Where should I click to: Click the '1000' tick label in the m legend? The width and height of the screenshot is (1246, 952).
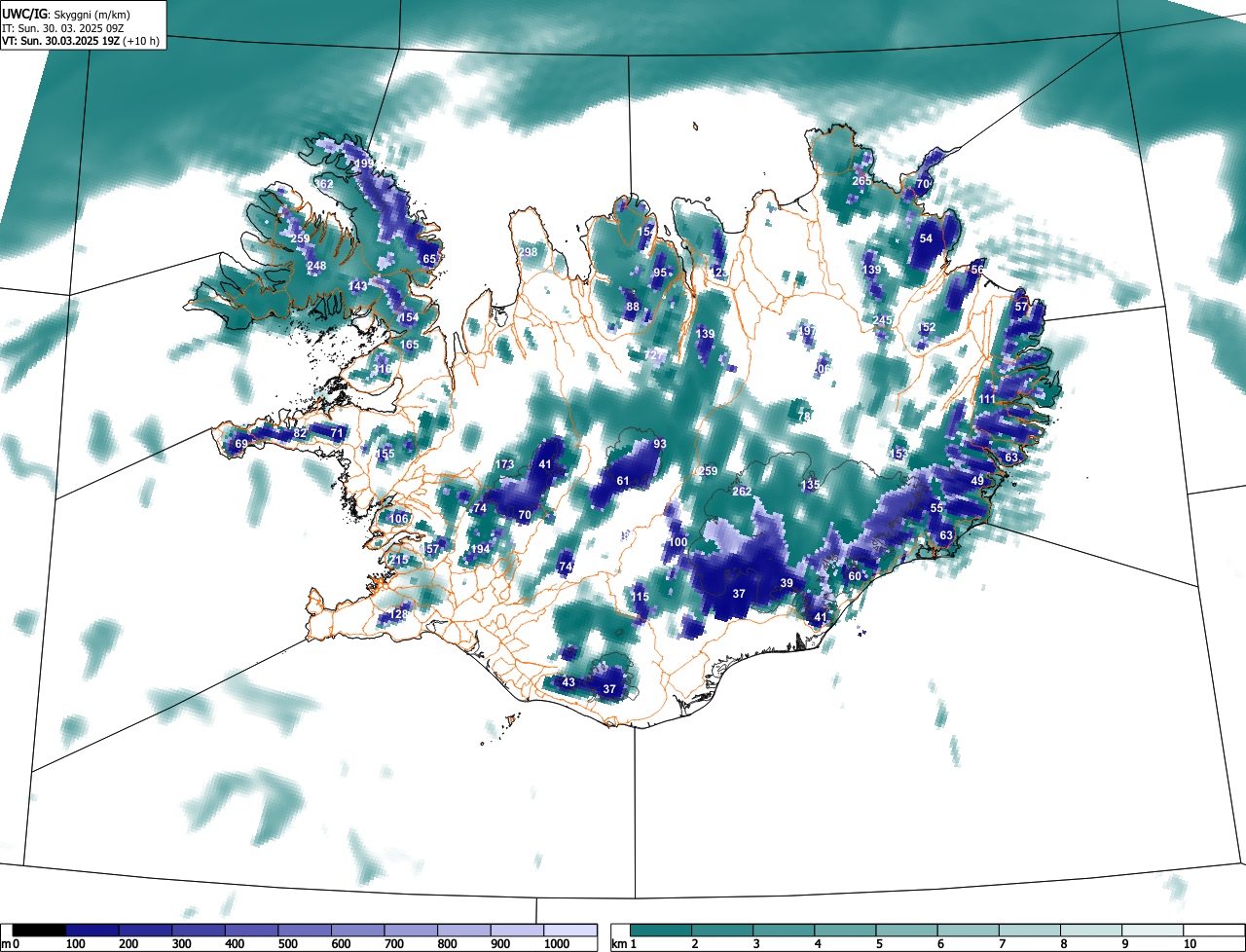tap(557, 944)
